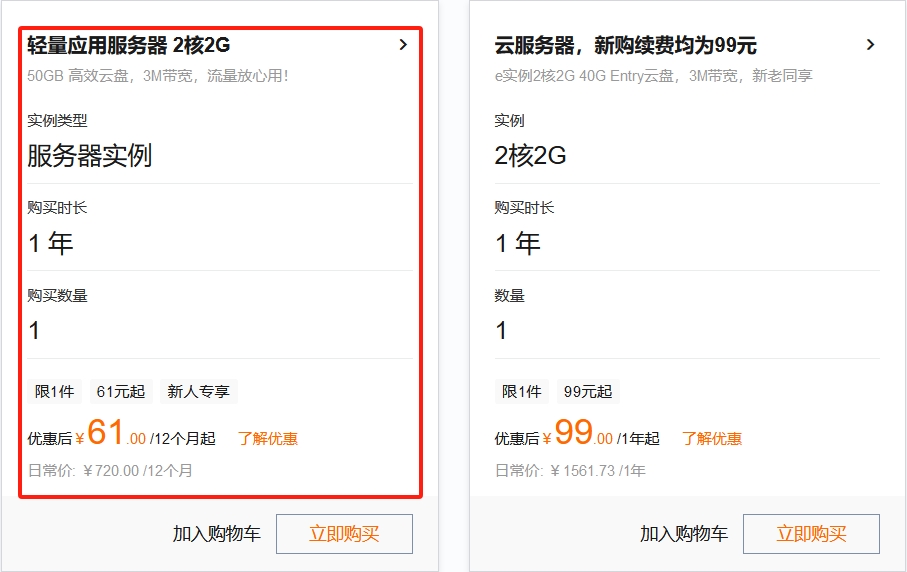The width and height of the screenshot is (907, 572).
Task: Click 1 年 duration under 云服务器
Action: (x=518, y=243)
